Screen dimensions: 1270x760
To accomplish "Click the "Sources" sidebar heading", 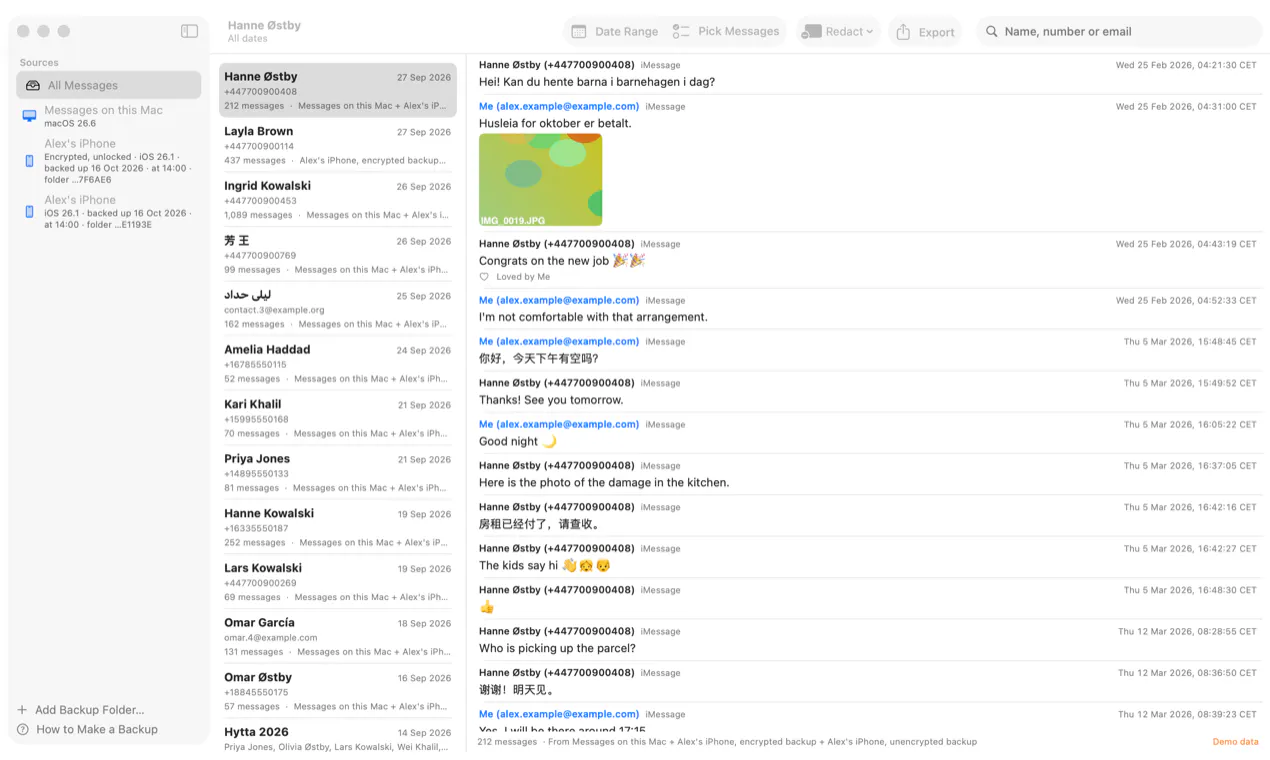I will pyautogui.click(x=39, y=62).
